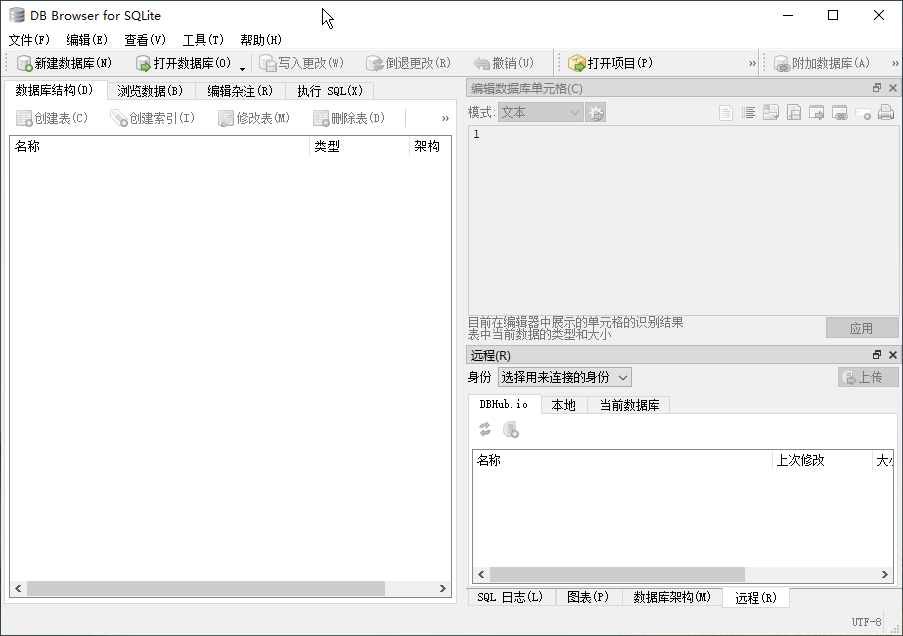
Task: Select the DBHub.io tab
Action: (x=504, y=404)
